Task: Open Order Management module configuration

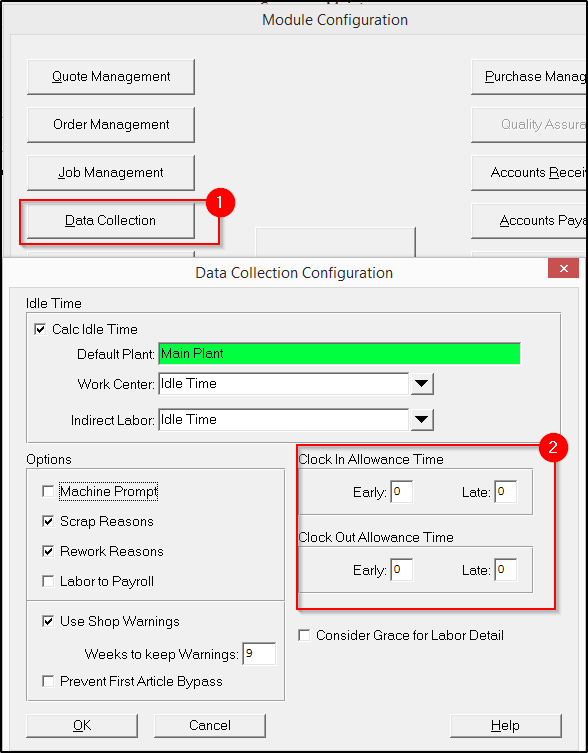Action: click(111, 125)
